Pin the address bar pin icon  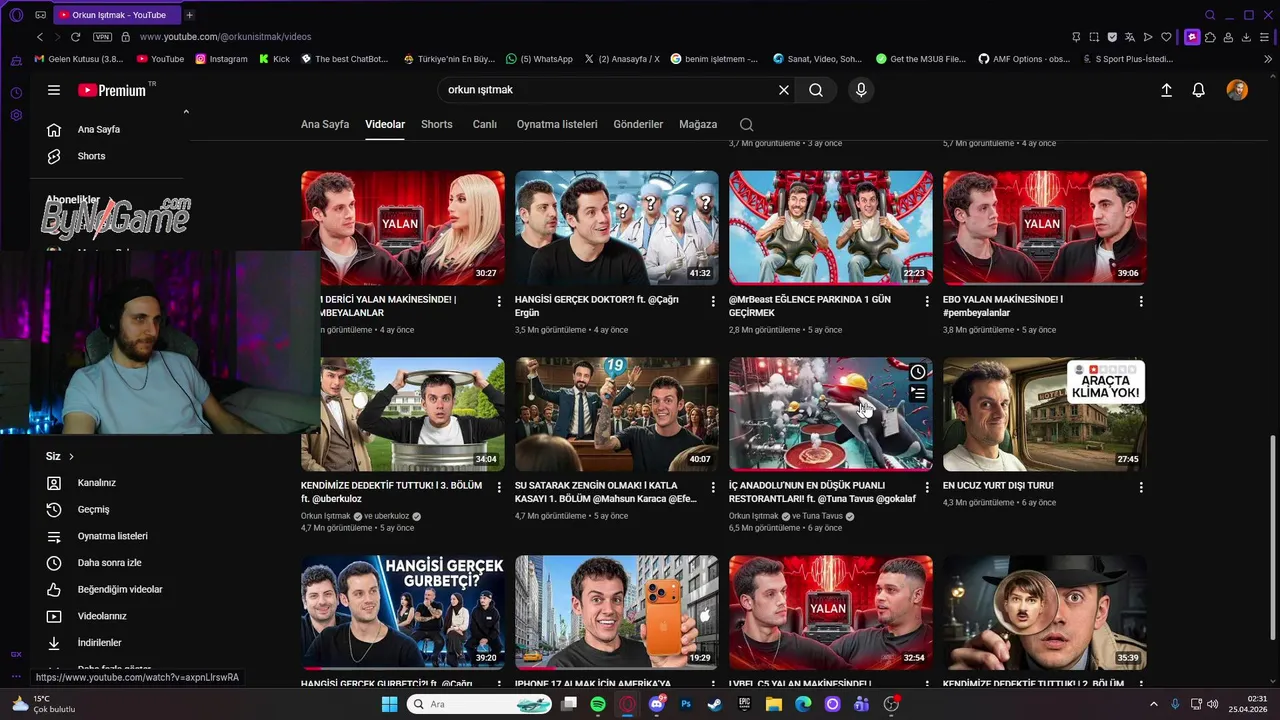click(x=1076, y=37)
